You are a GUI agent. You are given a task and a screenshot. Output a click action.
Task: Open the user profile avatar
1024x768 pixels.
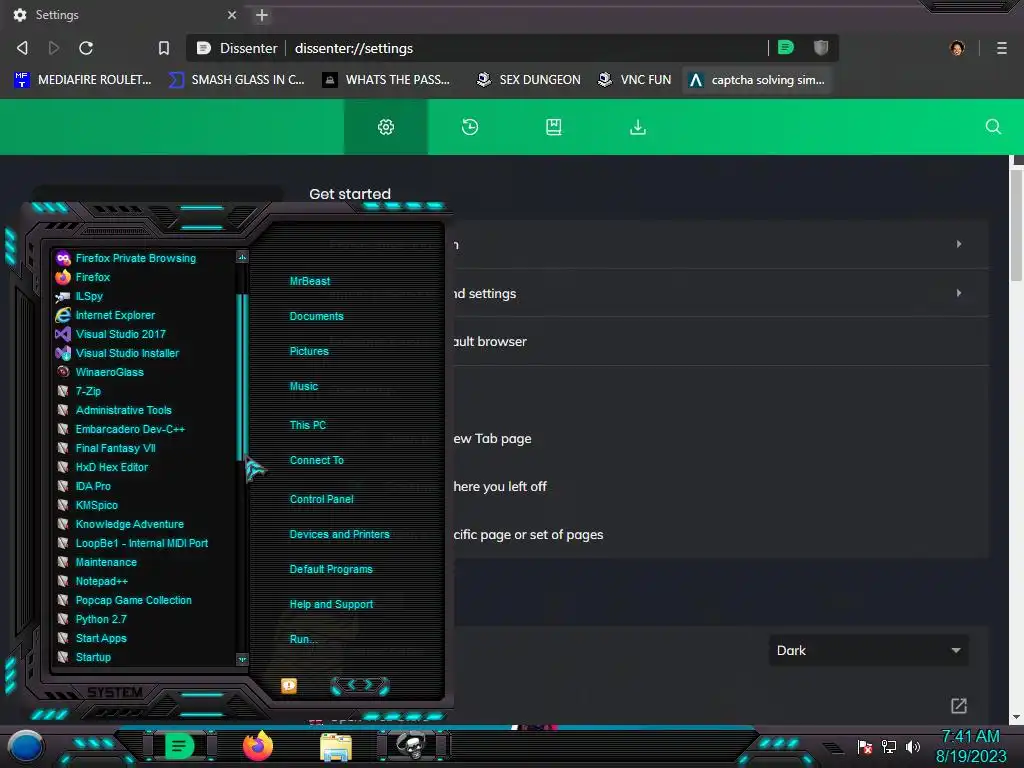click(x=957, y=48)
